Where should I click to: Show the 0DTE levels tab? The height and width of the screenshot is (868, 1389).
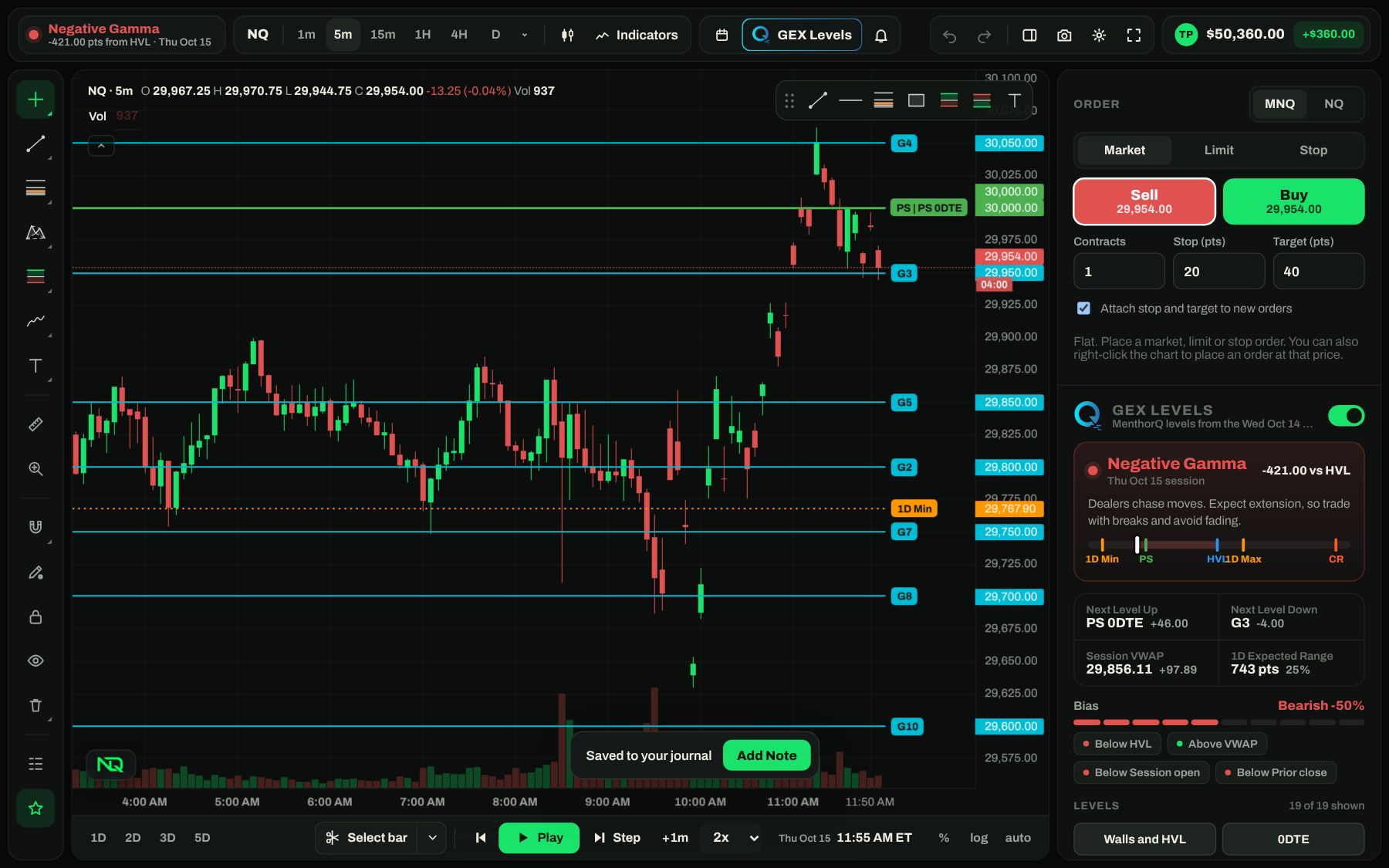click(x=1293, y=839)
